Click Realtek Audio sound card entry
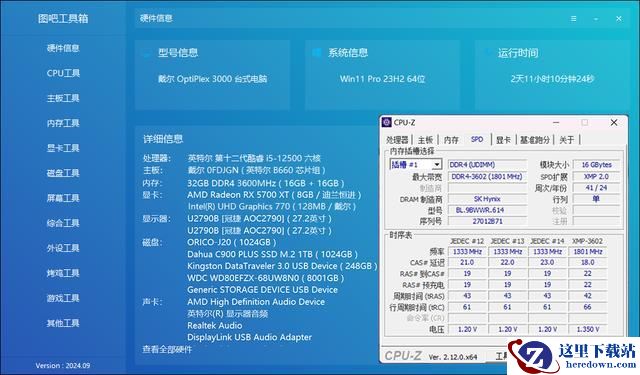The image size is (640, 375). [x=214, y=326]
